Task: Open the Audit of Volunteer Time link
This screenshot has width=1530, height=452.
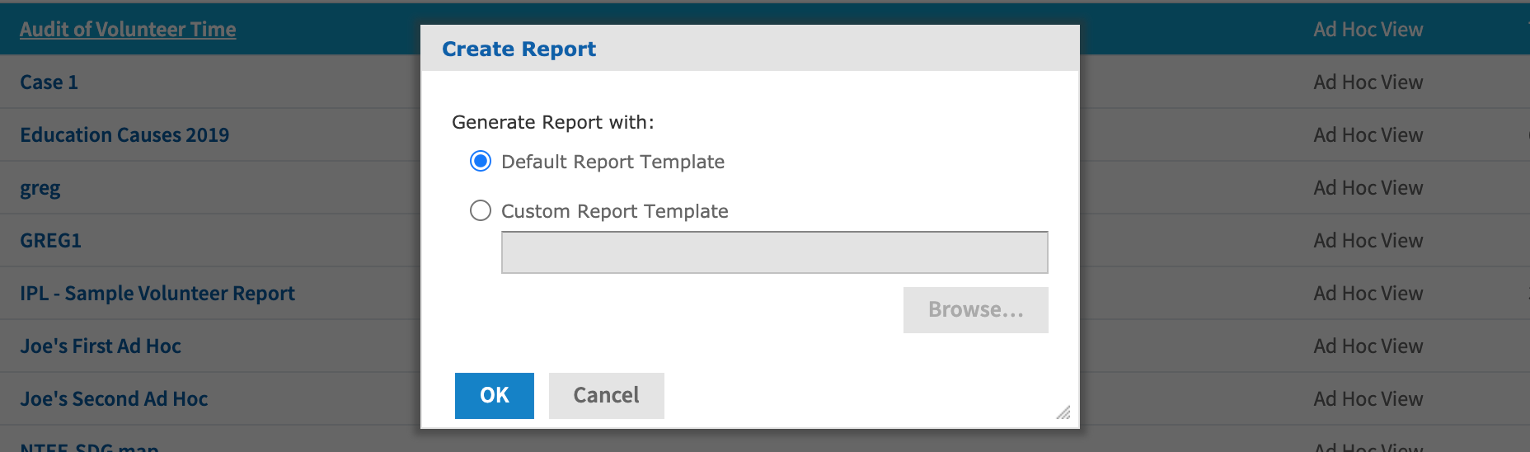Action: [x=128, y=29]
